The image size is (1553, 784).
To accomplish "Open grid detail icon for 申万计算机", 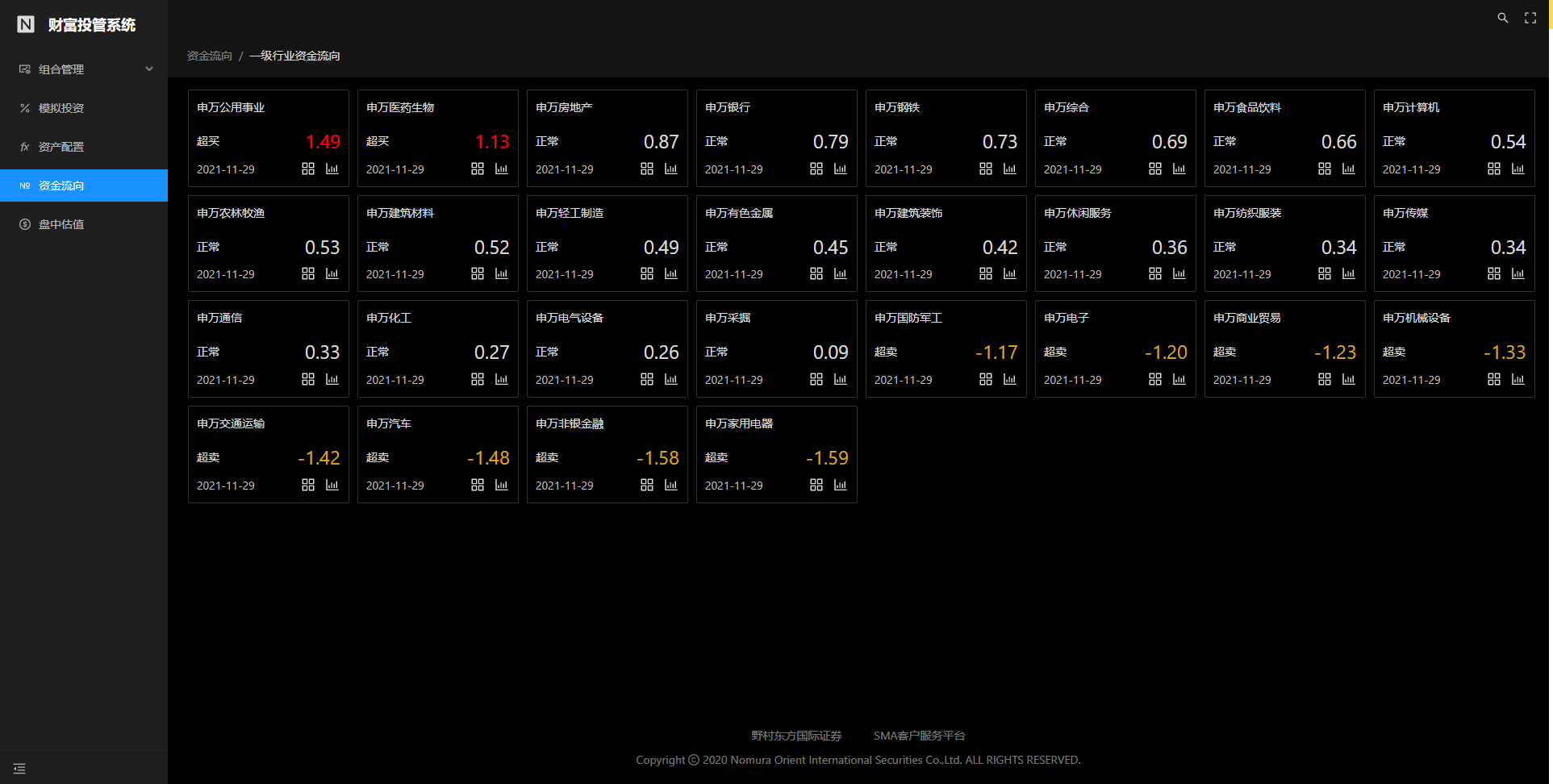I will click(x=1494, y=169).
